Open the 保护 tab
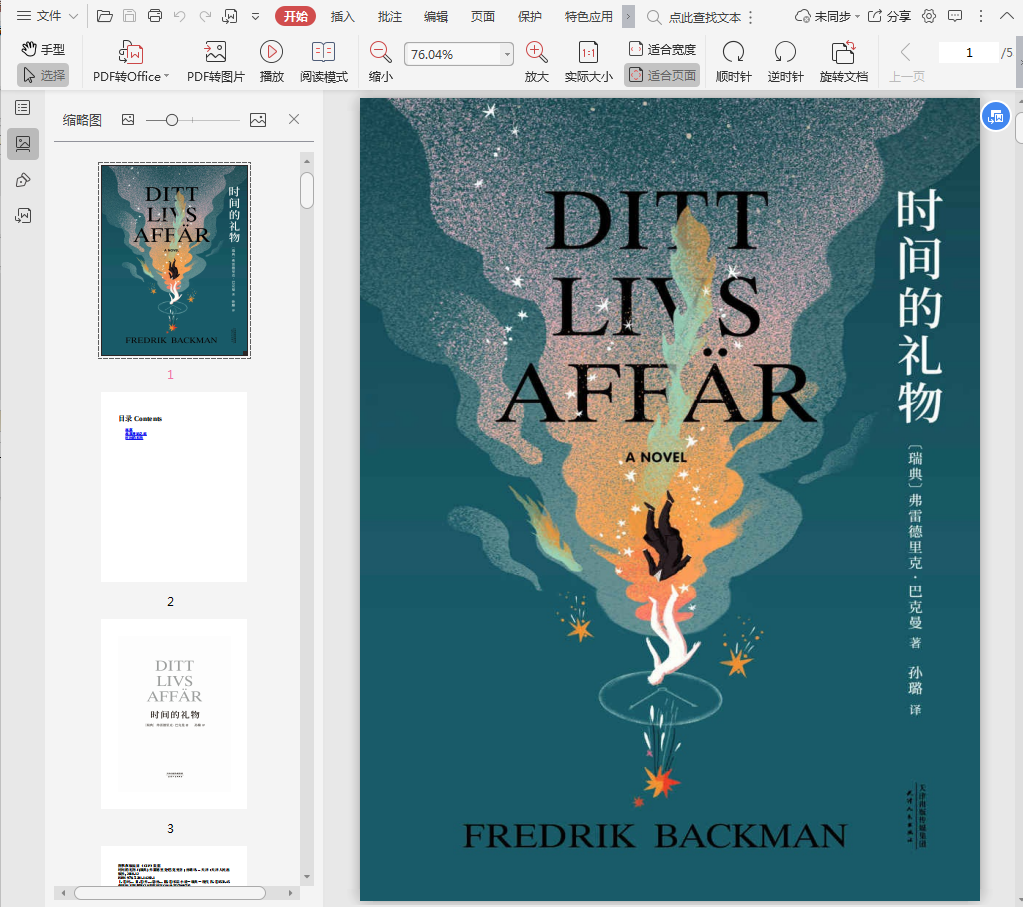 pyautogui.click(x=530, y=16)
